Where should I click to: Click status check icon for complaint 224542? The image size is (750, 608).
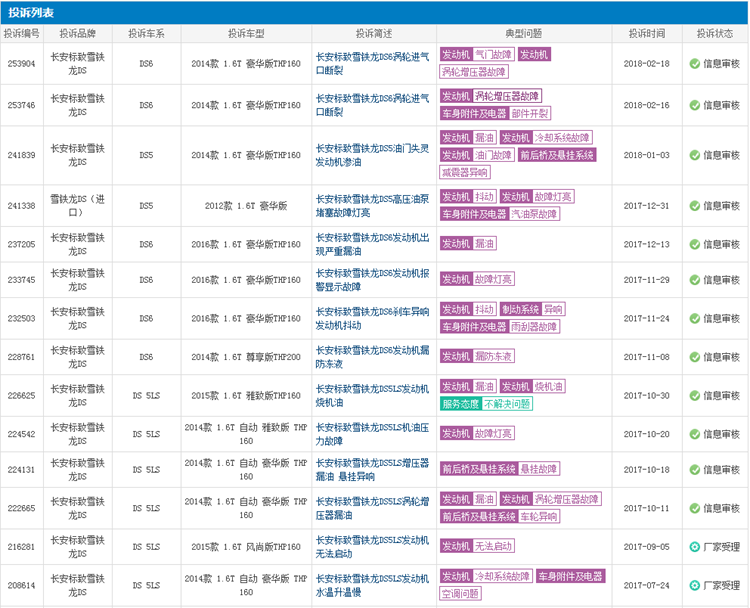point(695,434)
